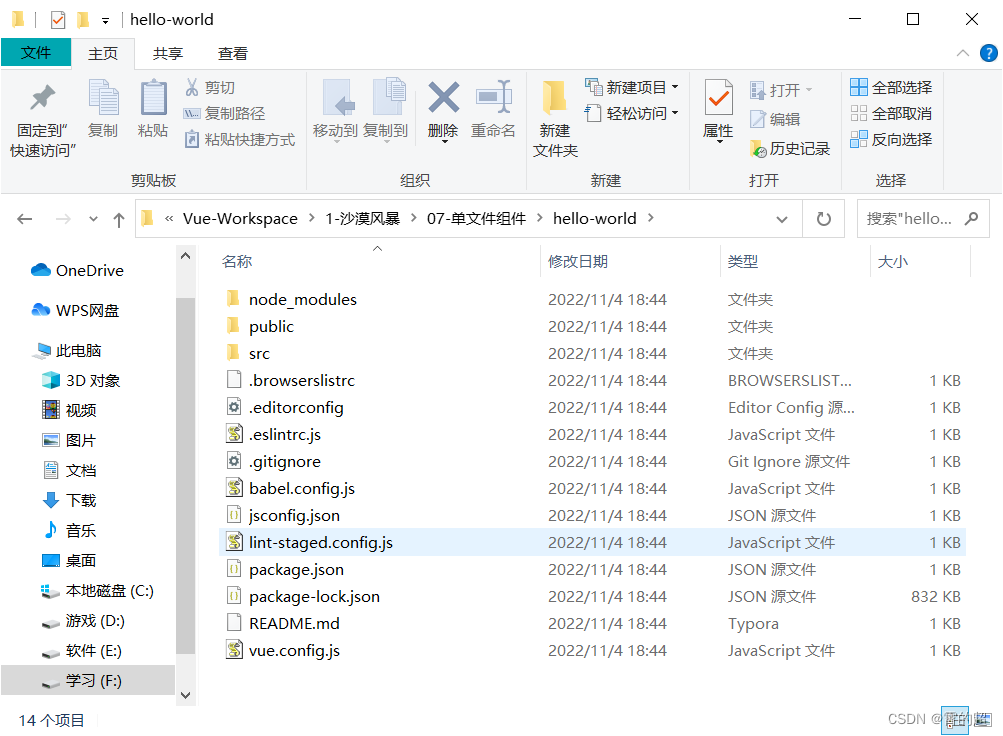Click the Paste Shortcut icon

(x=192, y=139)
